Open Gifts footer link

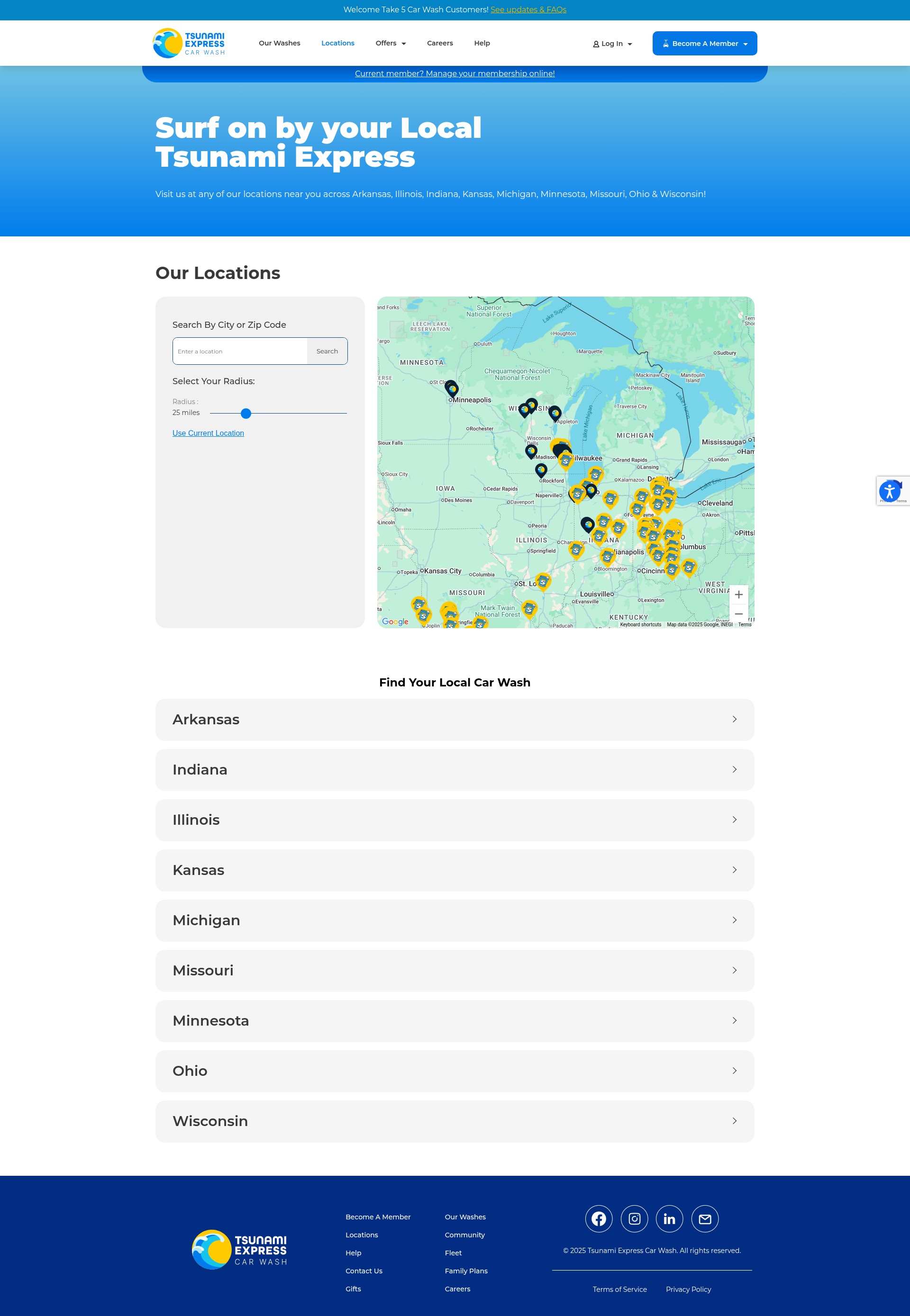(x=354, y=1289)
